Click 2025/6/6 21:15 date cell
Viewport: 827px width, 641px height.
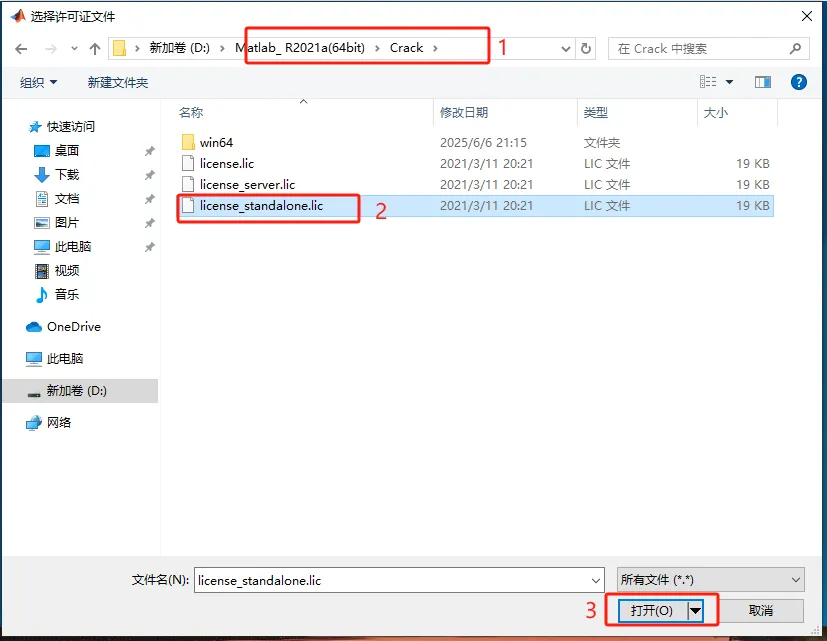[483, 142]
